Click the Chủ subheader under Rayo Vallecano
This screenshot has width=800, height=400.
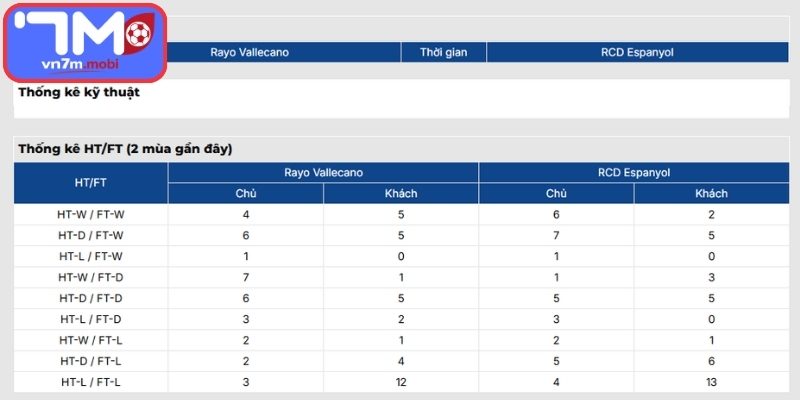coord(246,193)
